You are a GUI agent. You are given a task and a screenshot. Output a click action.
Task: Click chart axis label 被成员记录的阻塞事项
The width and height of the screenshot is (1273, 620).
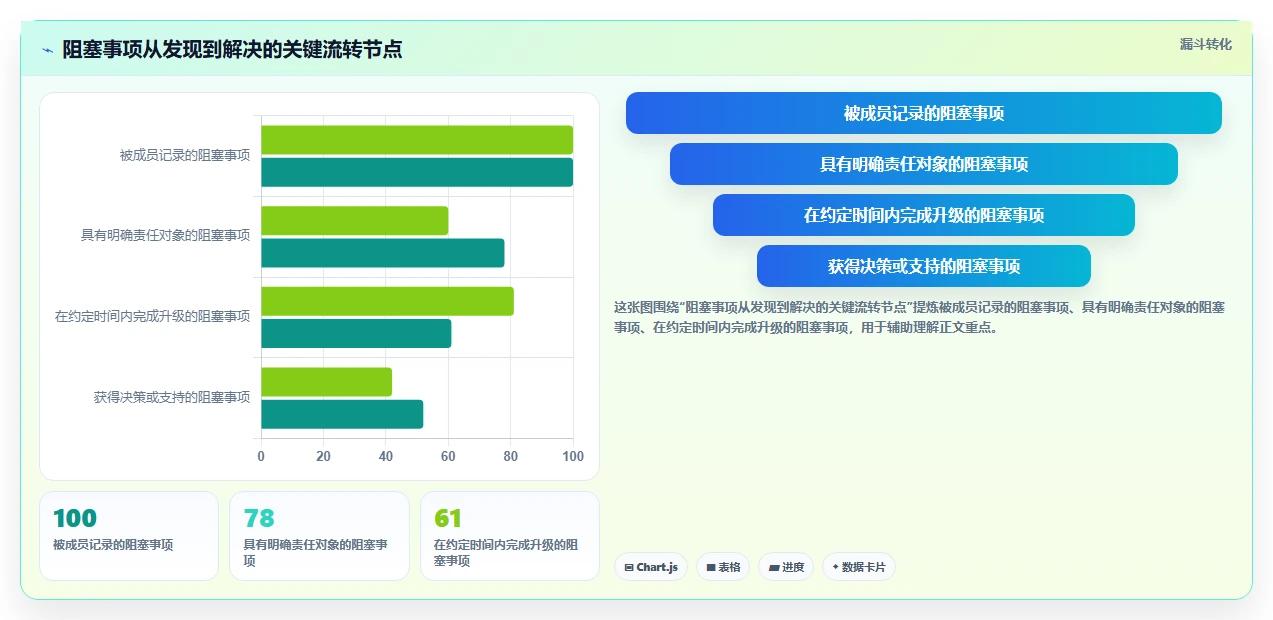point(185,155)
